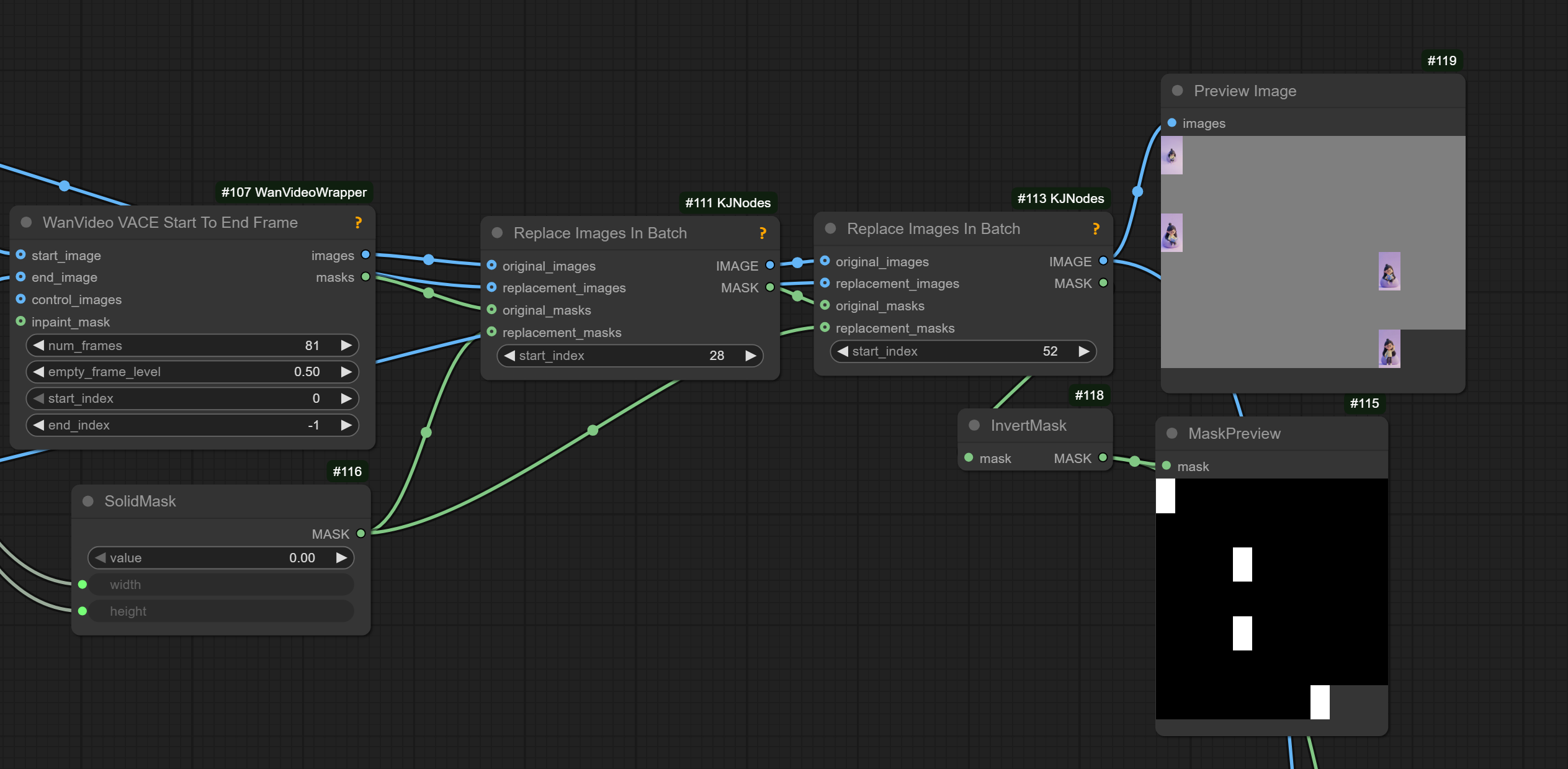Image resolution: width=1568 pixels, height=769 pixels.
Task: Decrease start_index 28 on node #111
Action: pyautogui.click(x=509, y=356)
